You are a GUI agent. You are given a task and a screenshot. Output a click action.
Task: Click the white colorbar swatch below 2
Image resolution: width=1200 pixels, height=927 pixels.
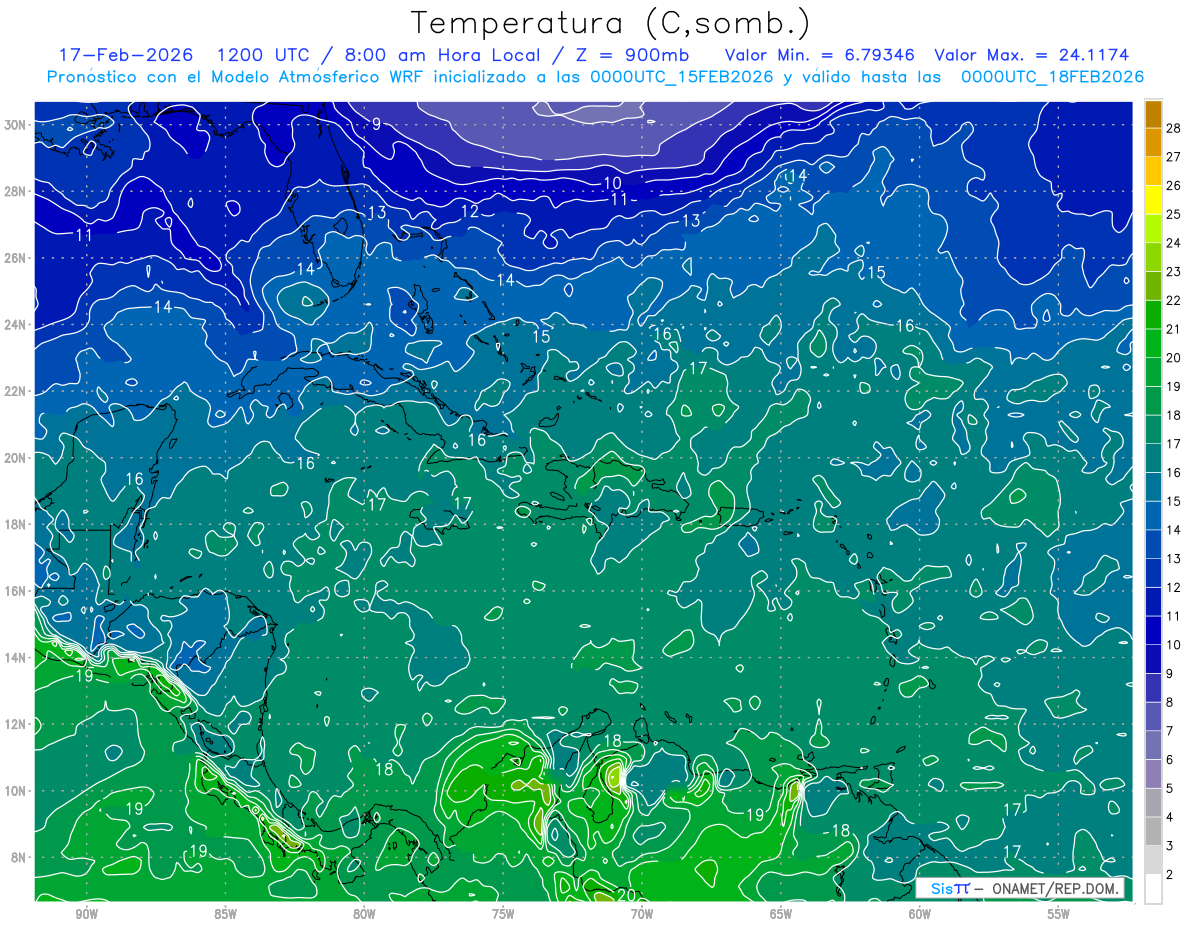(1153, 888)
